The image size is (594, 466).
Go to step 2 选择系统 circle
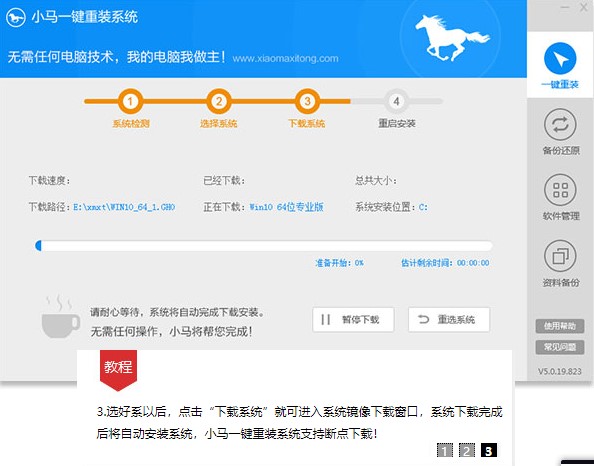coord(219,101)
